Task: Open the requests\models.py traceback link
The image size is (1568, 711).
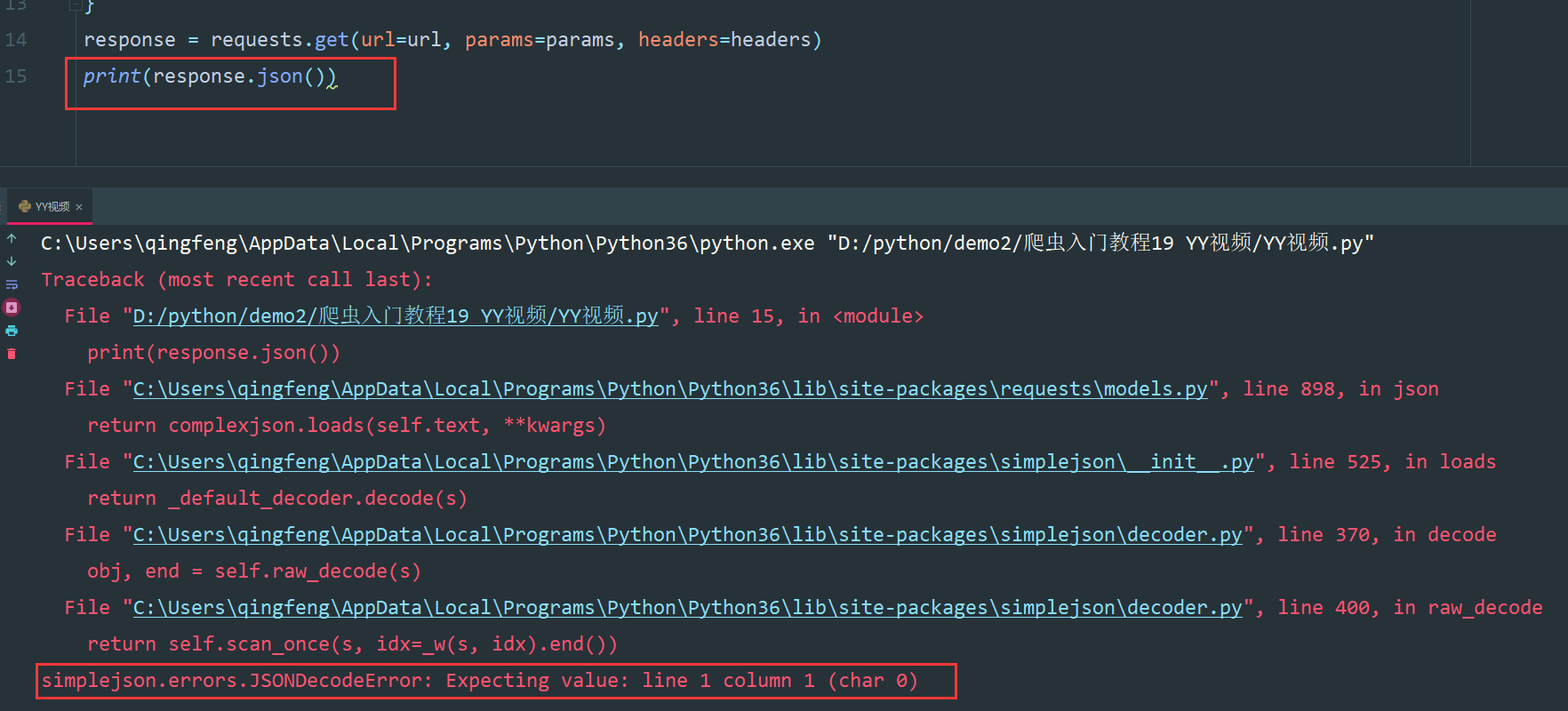Action: tap(670, 389)
